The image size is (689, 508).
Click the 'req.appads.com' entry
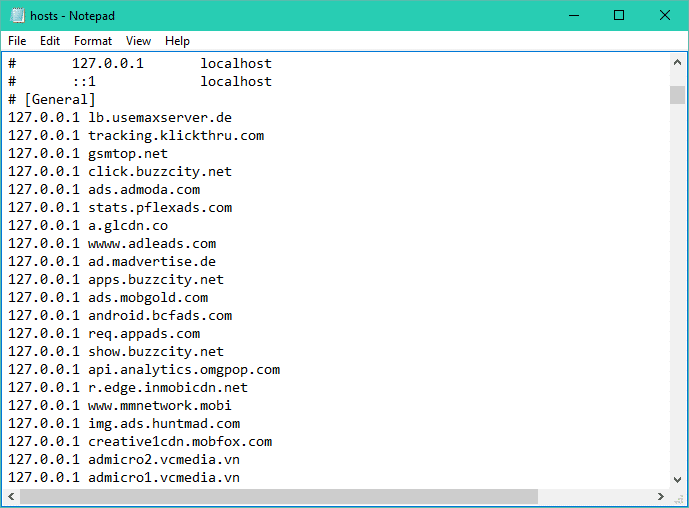click(144, 334)
